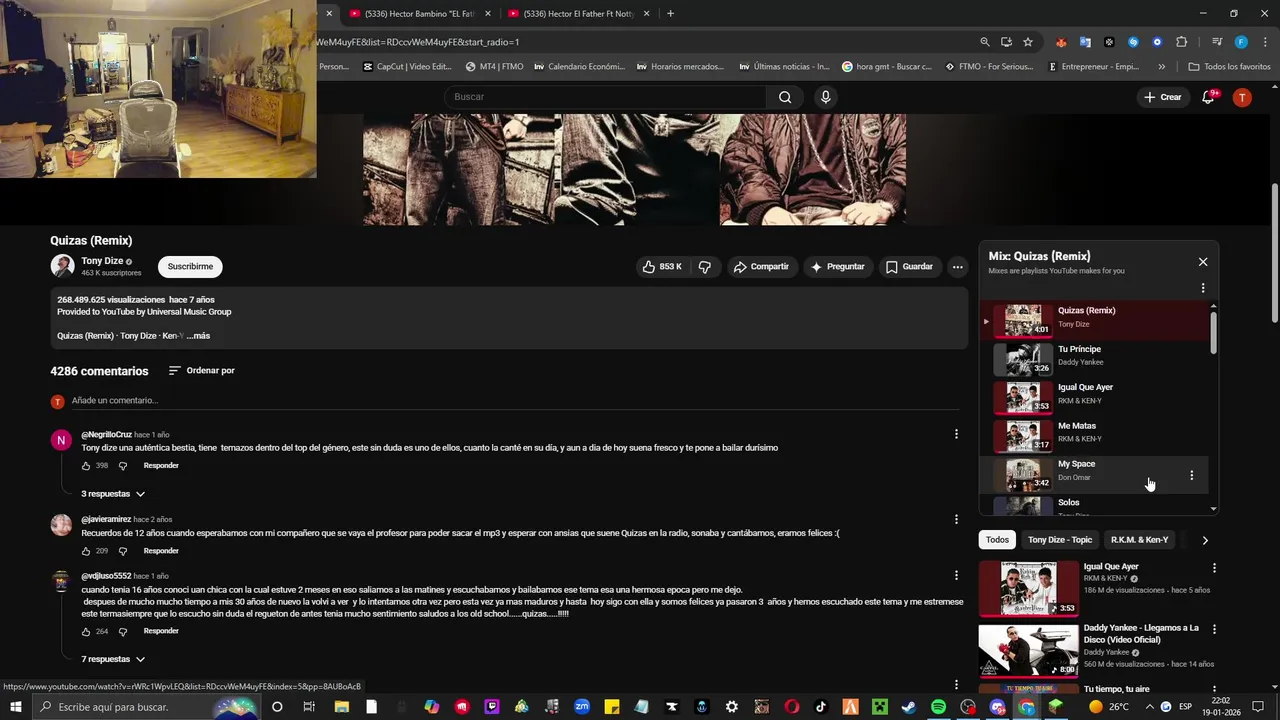Like the @vdjluso5552 comment
Image resolution: width=1280 pixels, height=720 pixels.
click(x=86, y=632)
